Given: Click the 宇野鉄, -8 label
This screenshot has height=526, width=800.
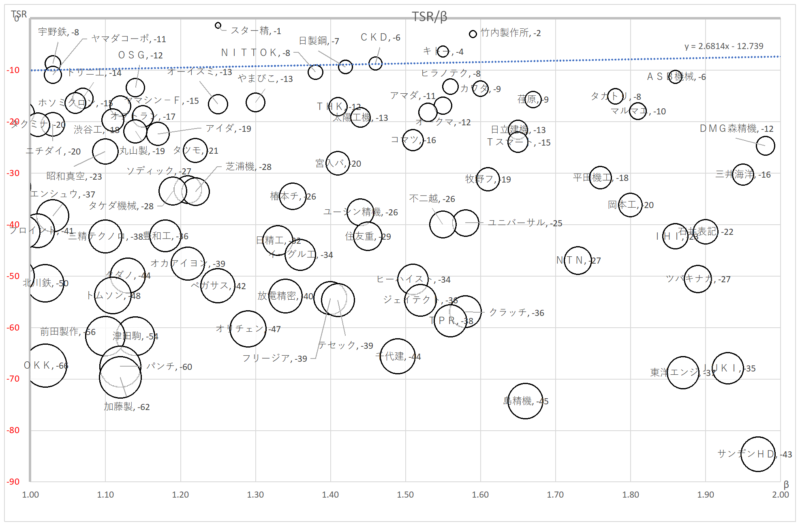Looking at the screenshot, I should click(x=59, y=32).
